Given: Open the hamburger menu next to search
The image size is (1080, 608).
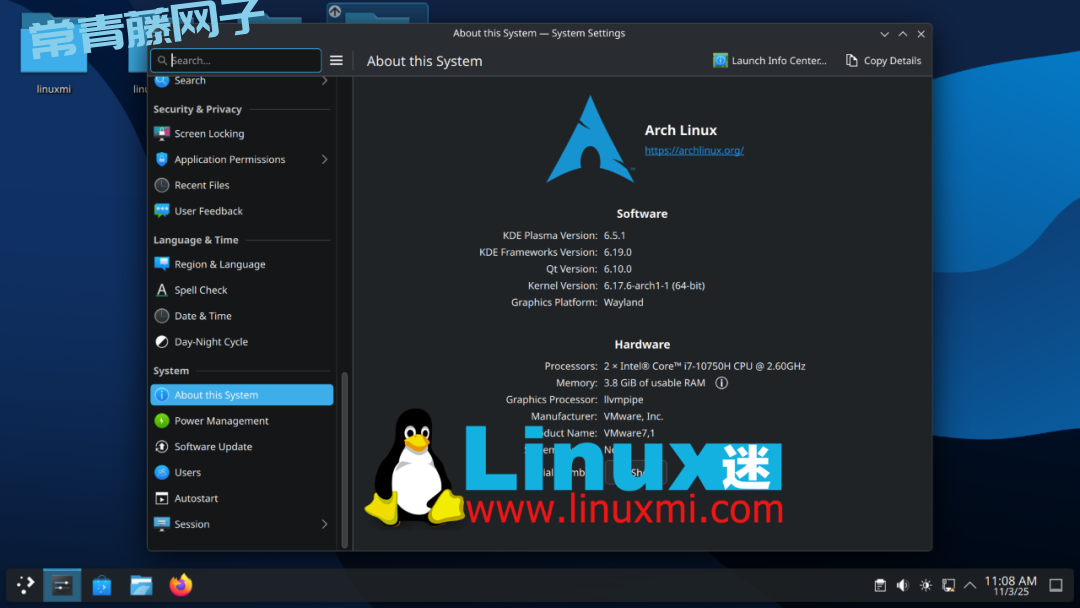Looking at the screenshot, I should pyautogui.click(x=336, y=61).
